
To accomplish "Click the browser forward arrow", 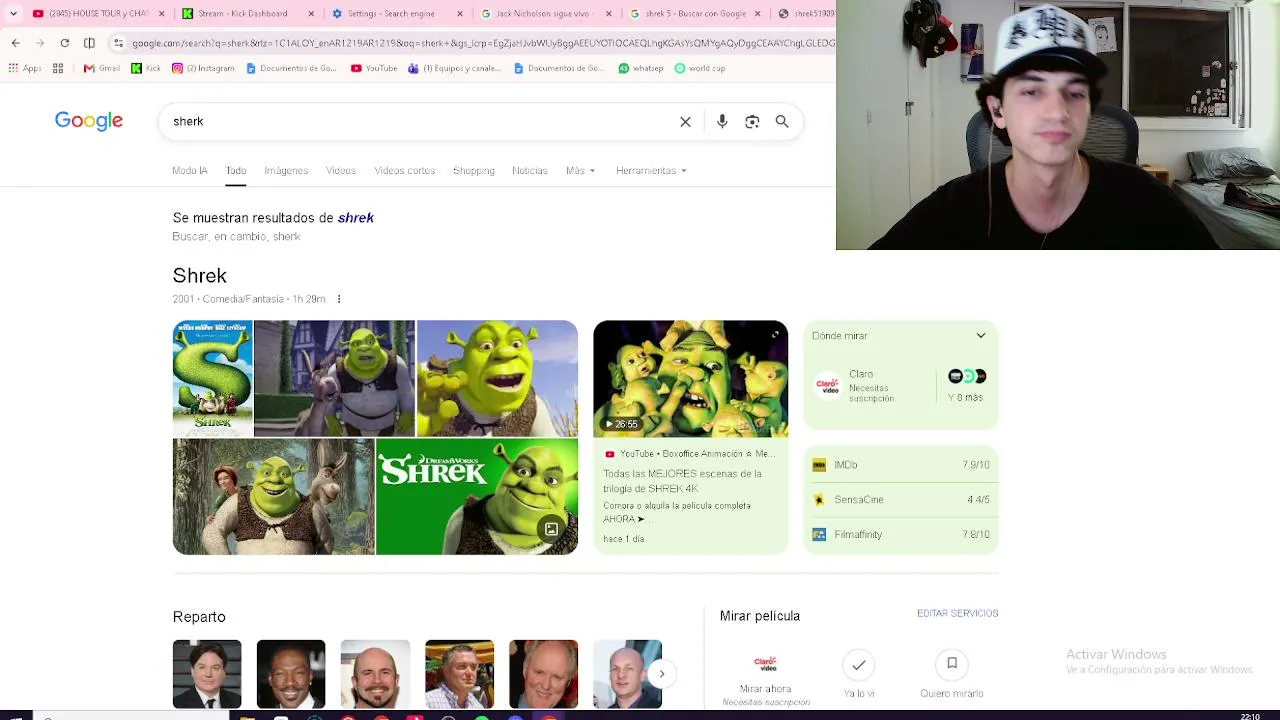I will coord(40,43).
